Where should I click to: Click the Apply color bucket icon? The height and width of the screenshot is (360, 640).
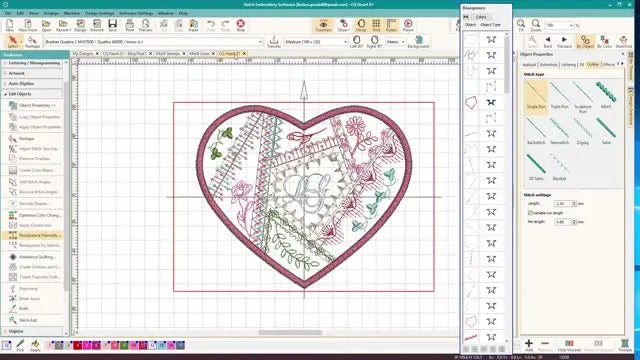click(35, 345)
